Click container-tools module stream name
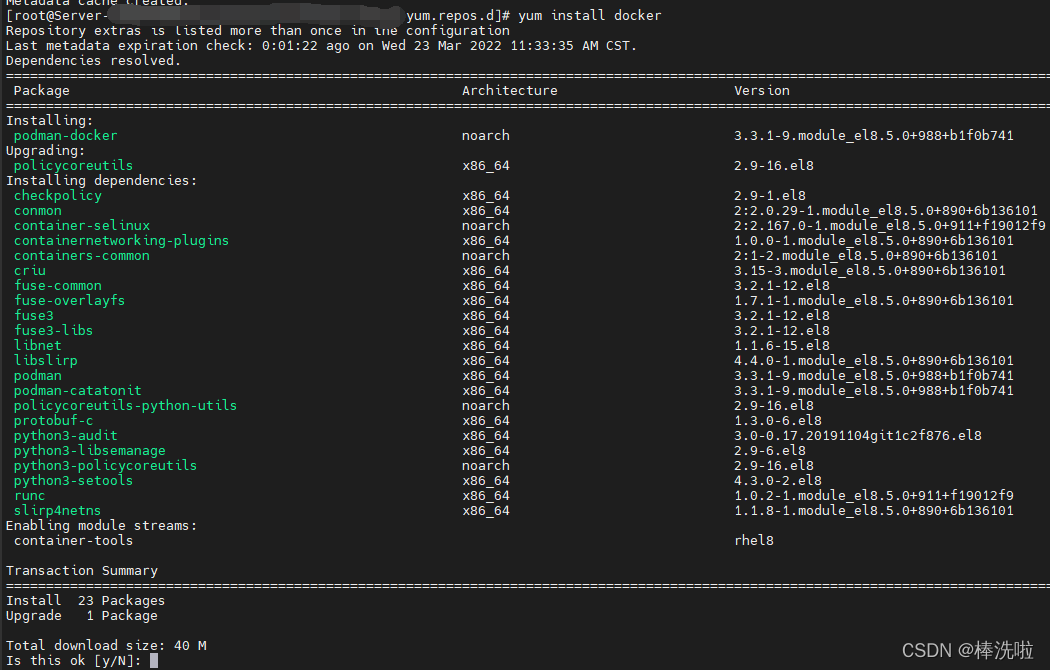The image size is (1050, 670). coord(73,540)
